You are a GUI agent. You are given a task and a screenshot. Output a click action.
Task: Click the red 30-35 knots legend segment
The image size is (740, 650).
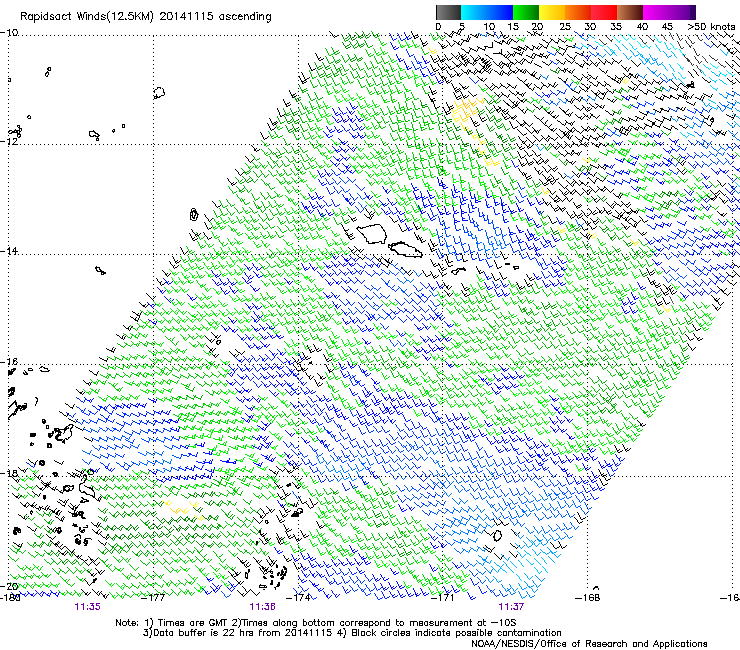pos(604,12)
